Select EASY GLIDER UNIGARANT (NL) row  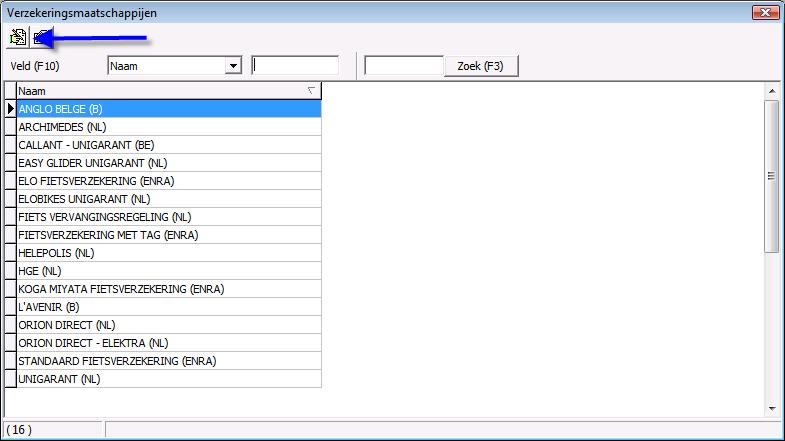(169, 163)
